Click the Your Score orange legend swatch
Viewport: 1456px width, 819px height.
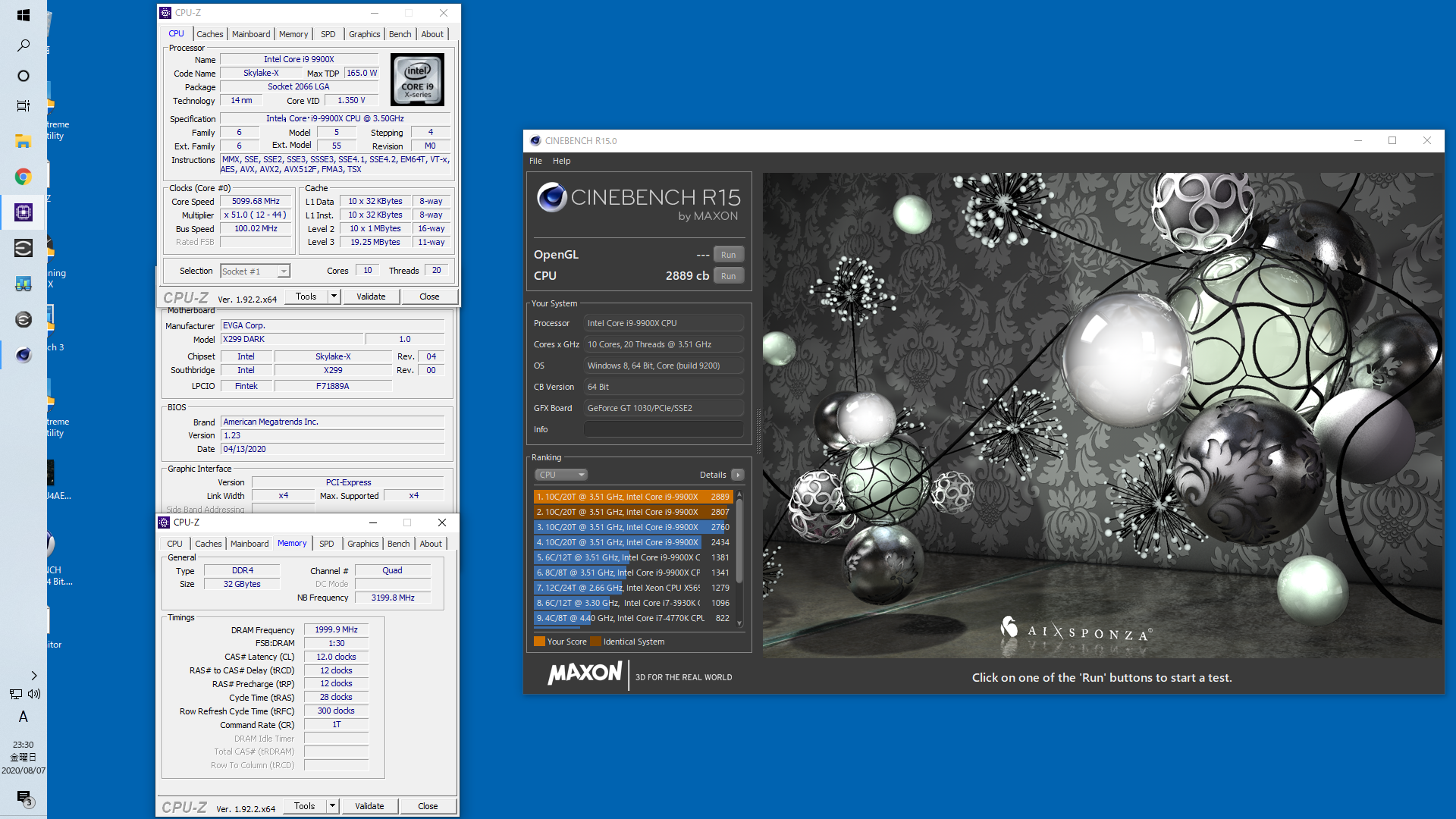[x=539, y=642]
